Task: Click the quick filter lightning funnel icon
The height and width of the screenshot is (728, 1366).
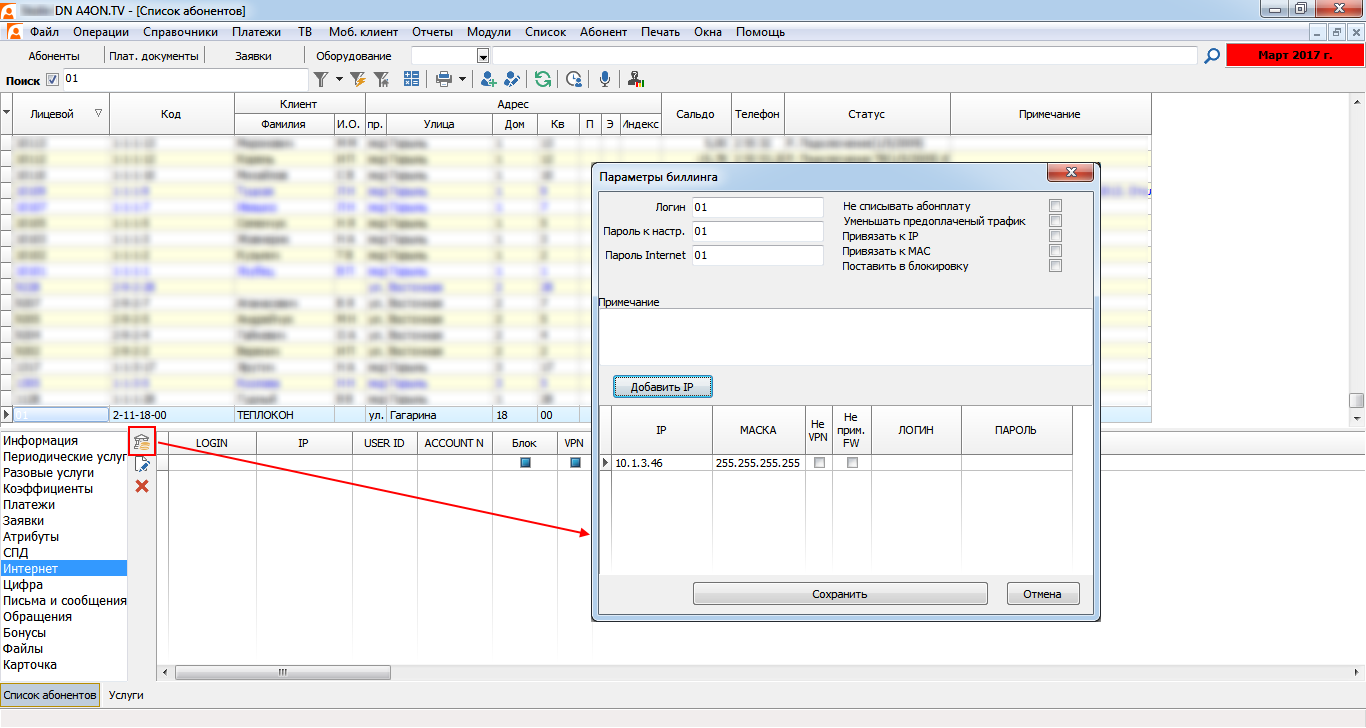Action: pyautogui.click(x=357, y=79)
